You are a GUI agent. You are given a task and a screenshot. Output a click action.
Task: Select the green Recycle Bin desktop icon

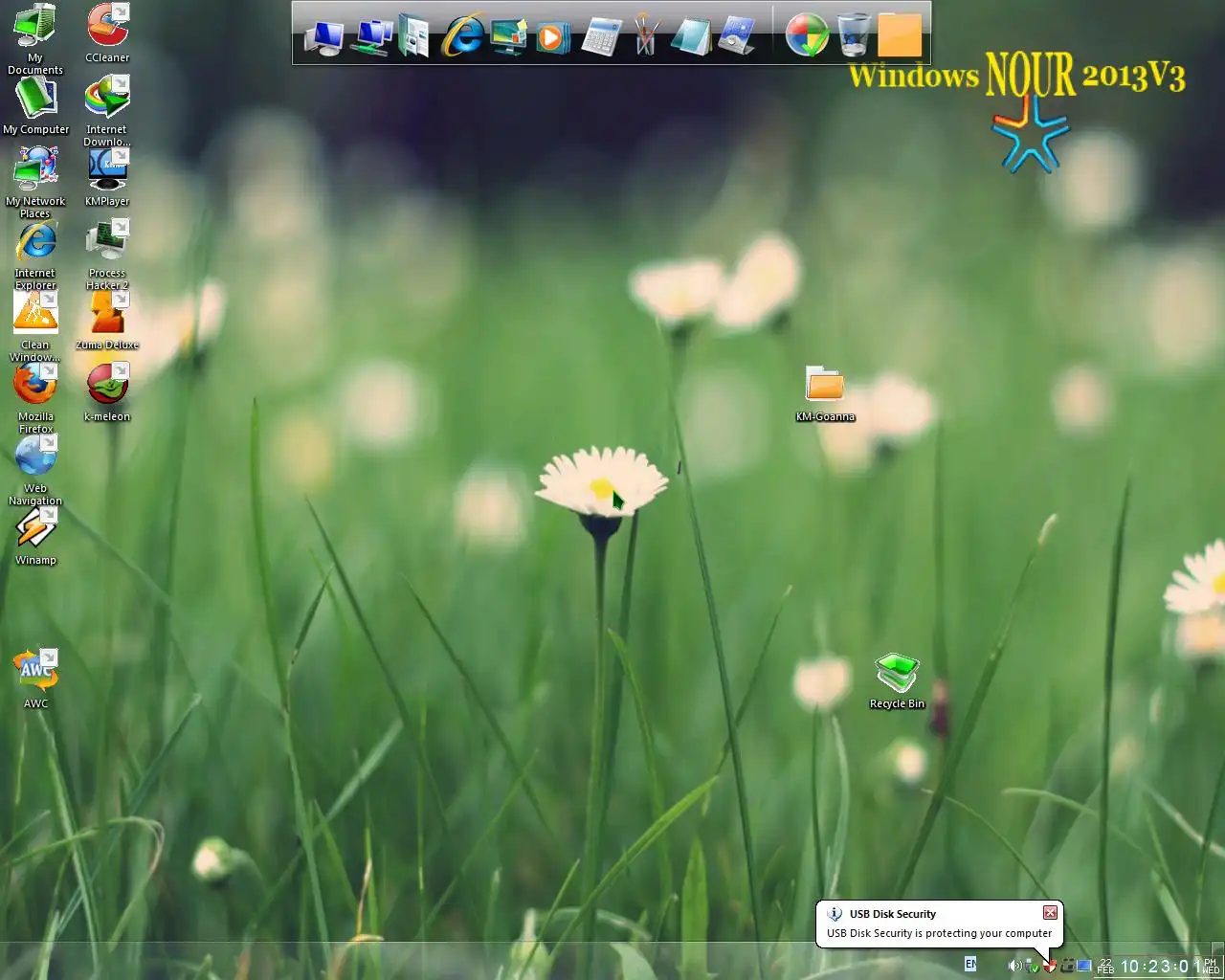pos(897,680)
